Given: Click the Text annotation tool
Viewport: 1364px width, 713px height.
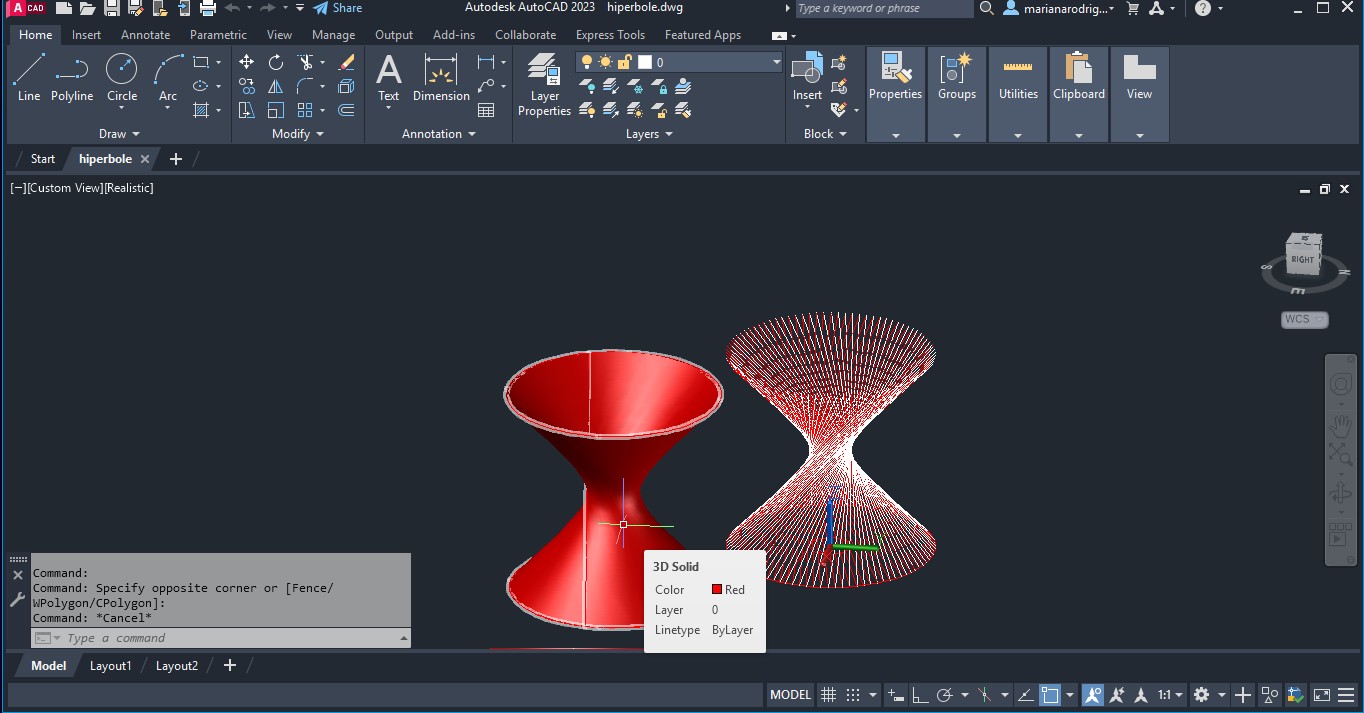Looking at the screenshot, I should coord(388,78).
